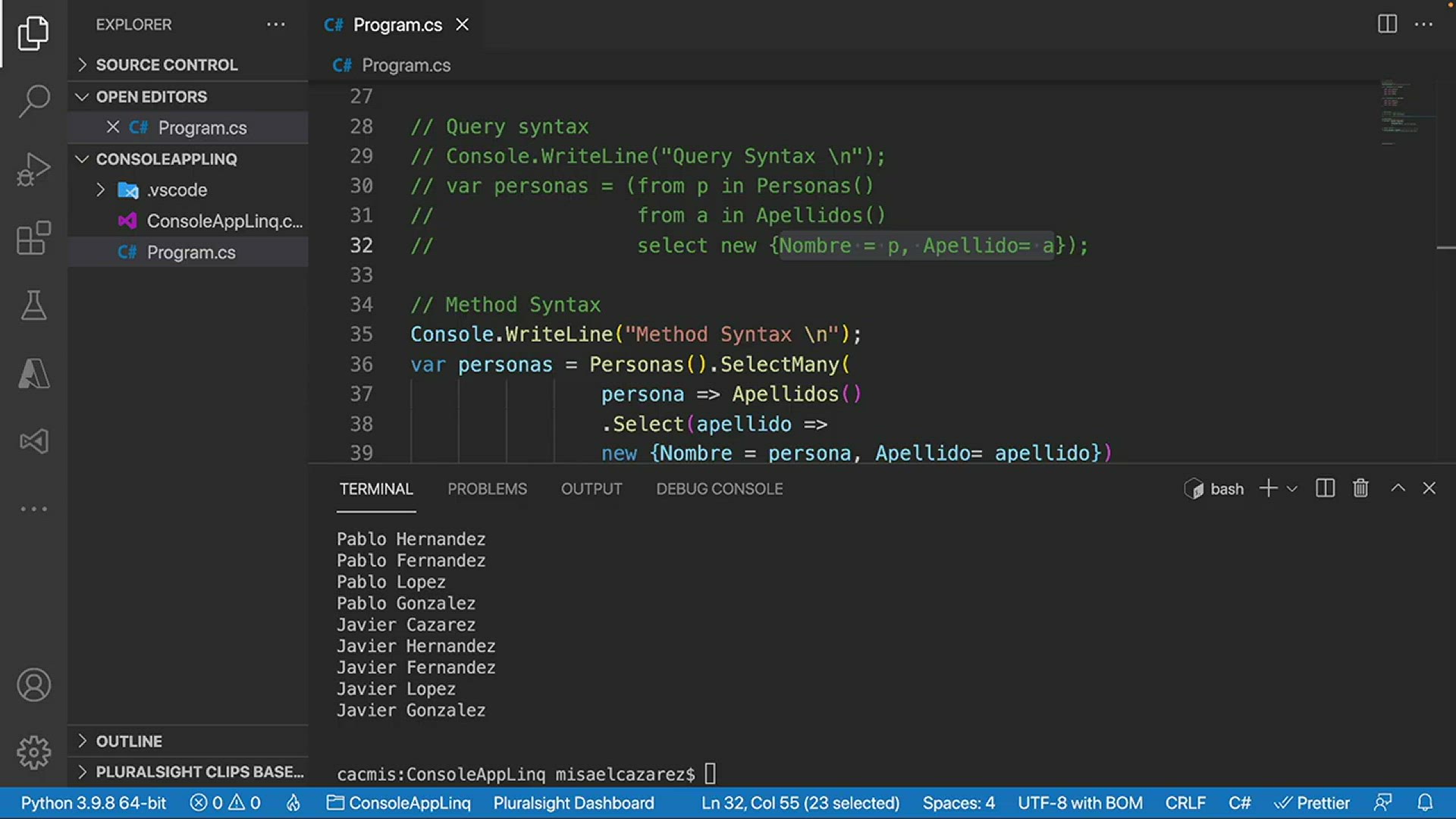
Task: Split the terminal
Action: tap(1325, 488)
